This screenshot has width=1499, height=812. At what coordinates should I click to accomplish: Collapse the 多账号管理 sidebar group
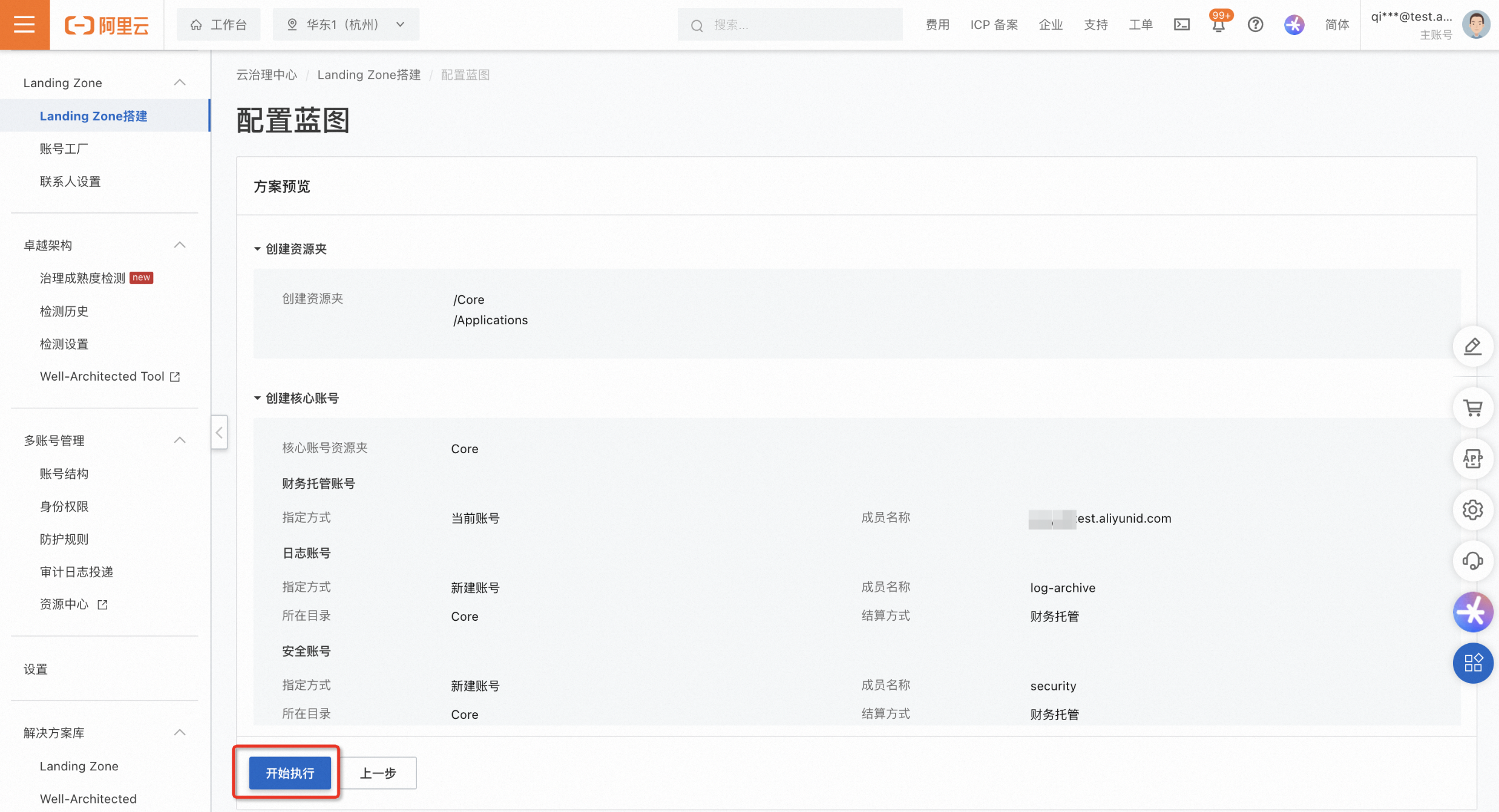click(180, 440)
